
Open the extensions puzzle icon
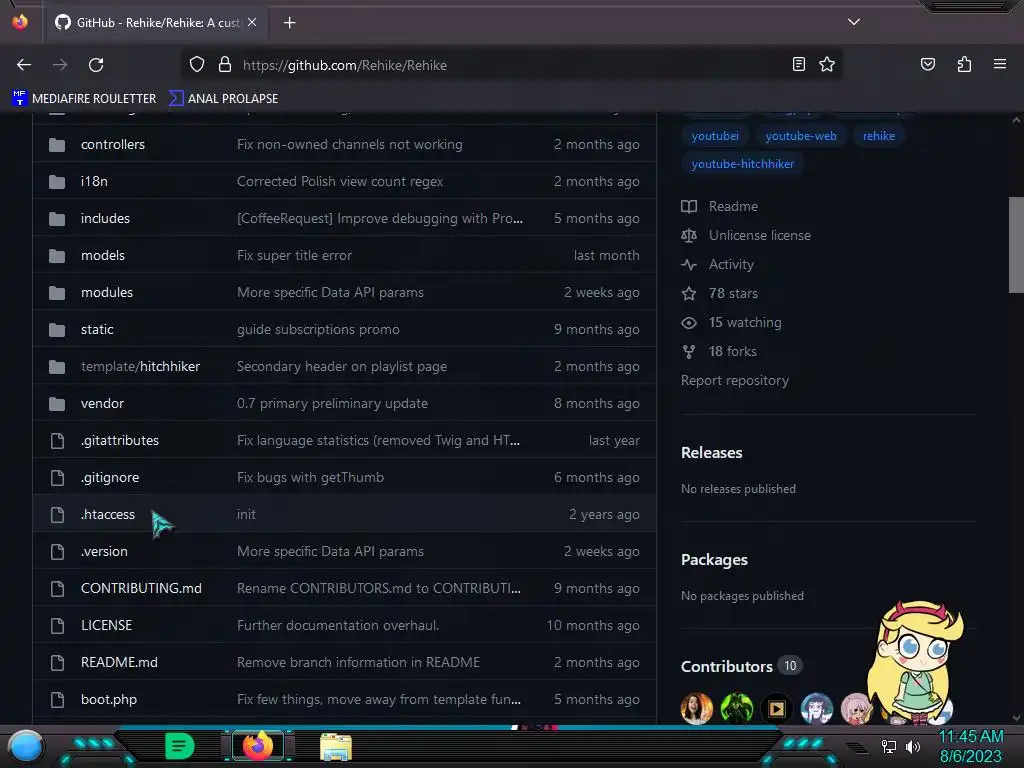(964, 65)
